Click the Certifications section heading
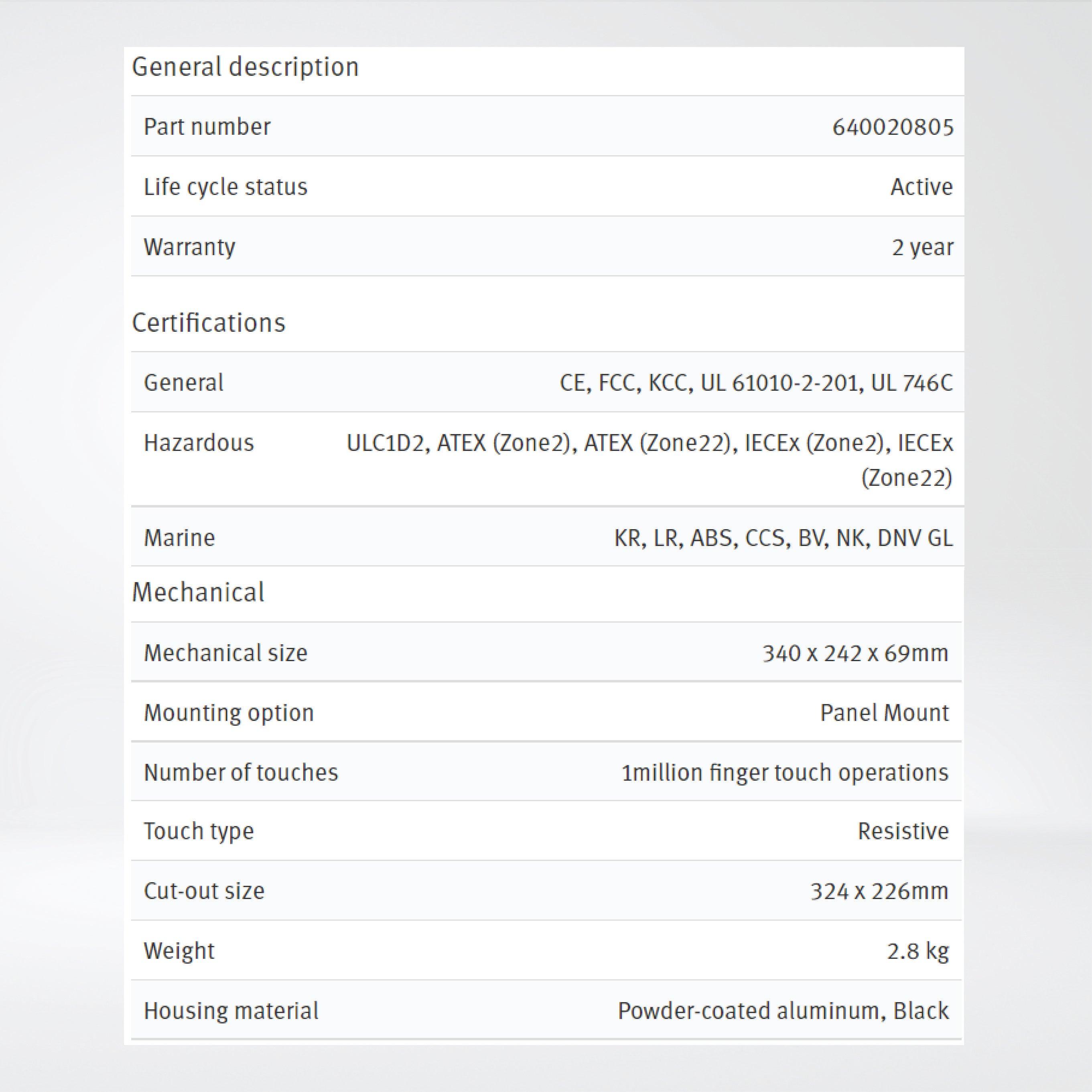The height and width of the screenshot is (1092, 1092). coord(209,323)
